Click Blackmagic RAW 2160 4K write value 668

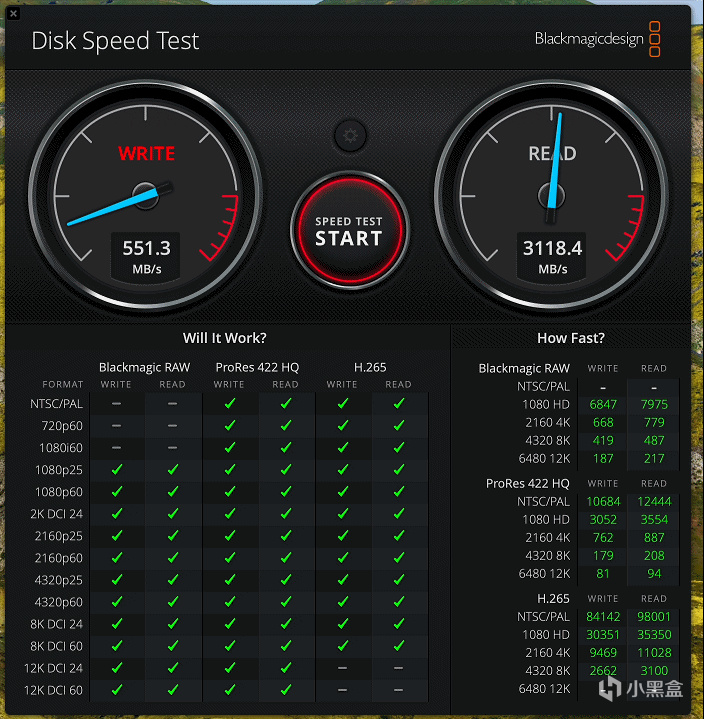[x=603, y=422]
